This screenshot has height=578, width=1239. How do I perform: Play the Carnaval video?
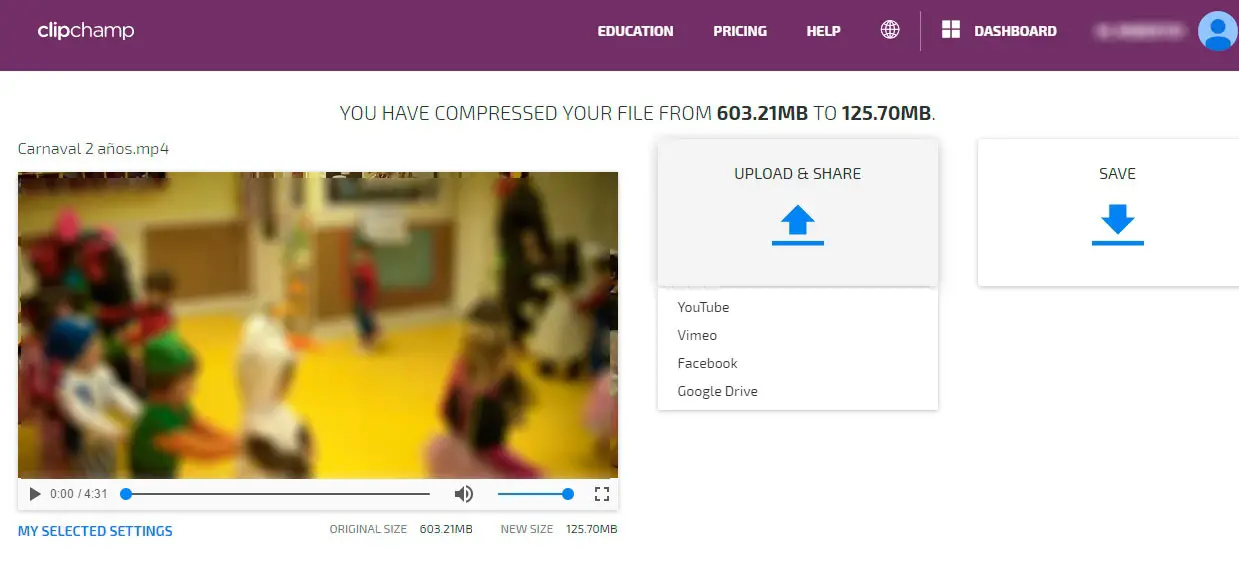[x=35, y=494]
